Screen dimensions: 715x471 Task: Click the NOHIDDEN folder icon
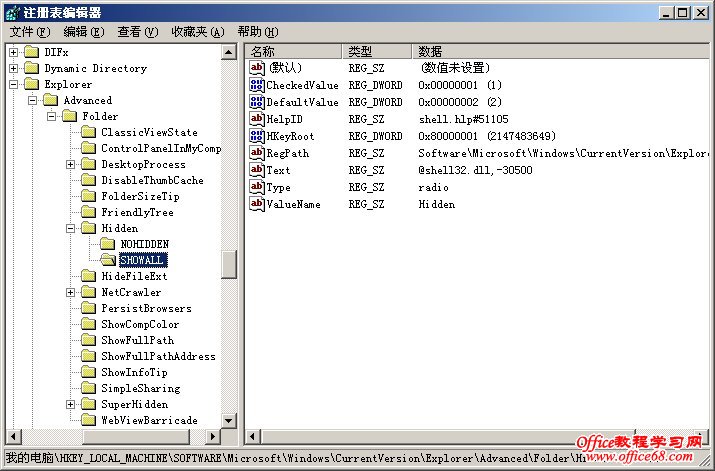108,244
